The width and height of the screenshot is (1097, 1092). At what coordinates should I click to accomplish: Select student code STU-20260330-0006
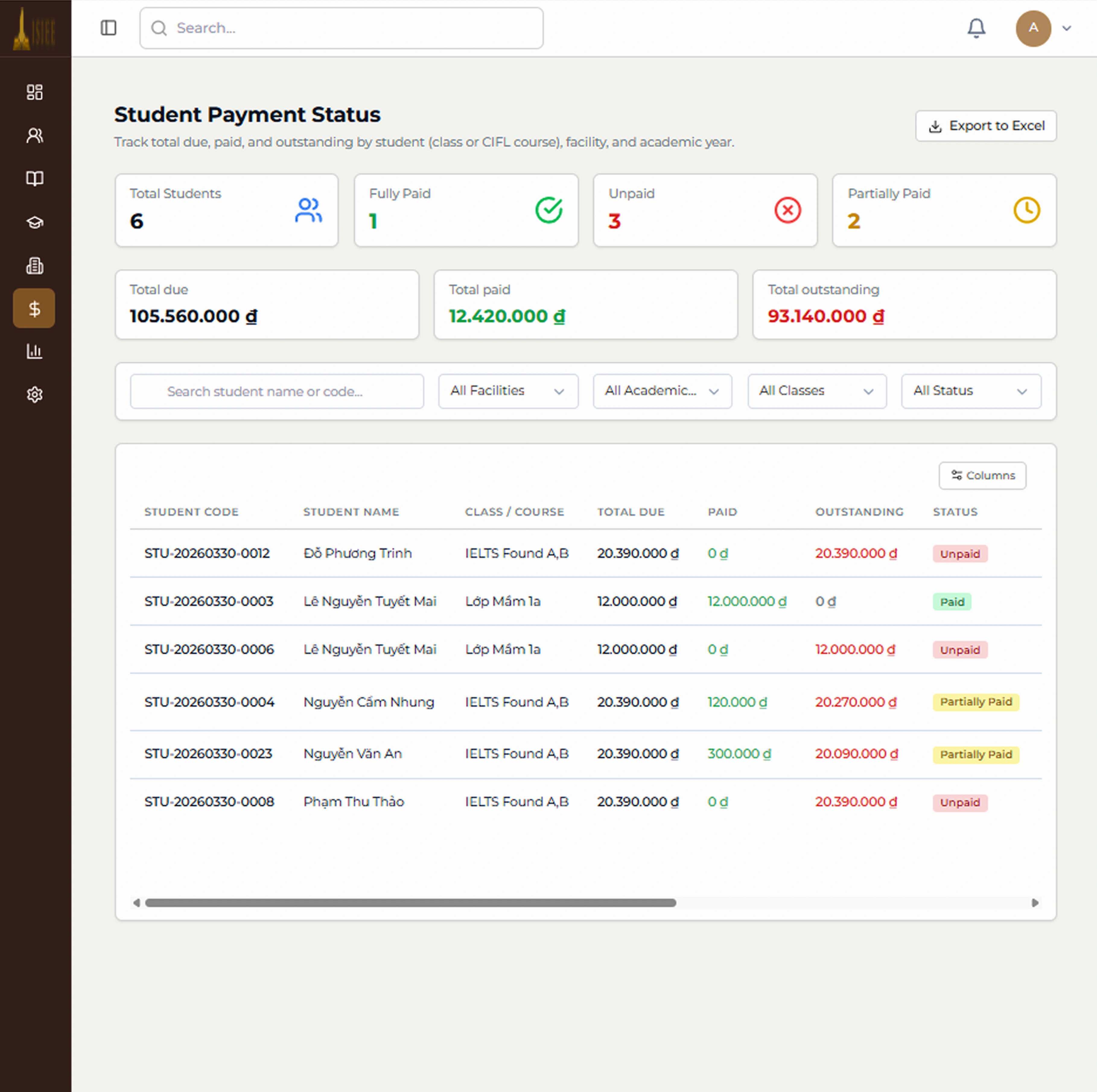coord(209,649)
